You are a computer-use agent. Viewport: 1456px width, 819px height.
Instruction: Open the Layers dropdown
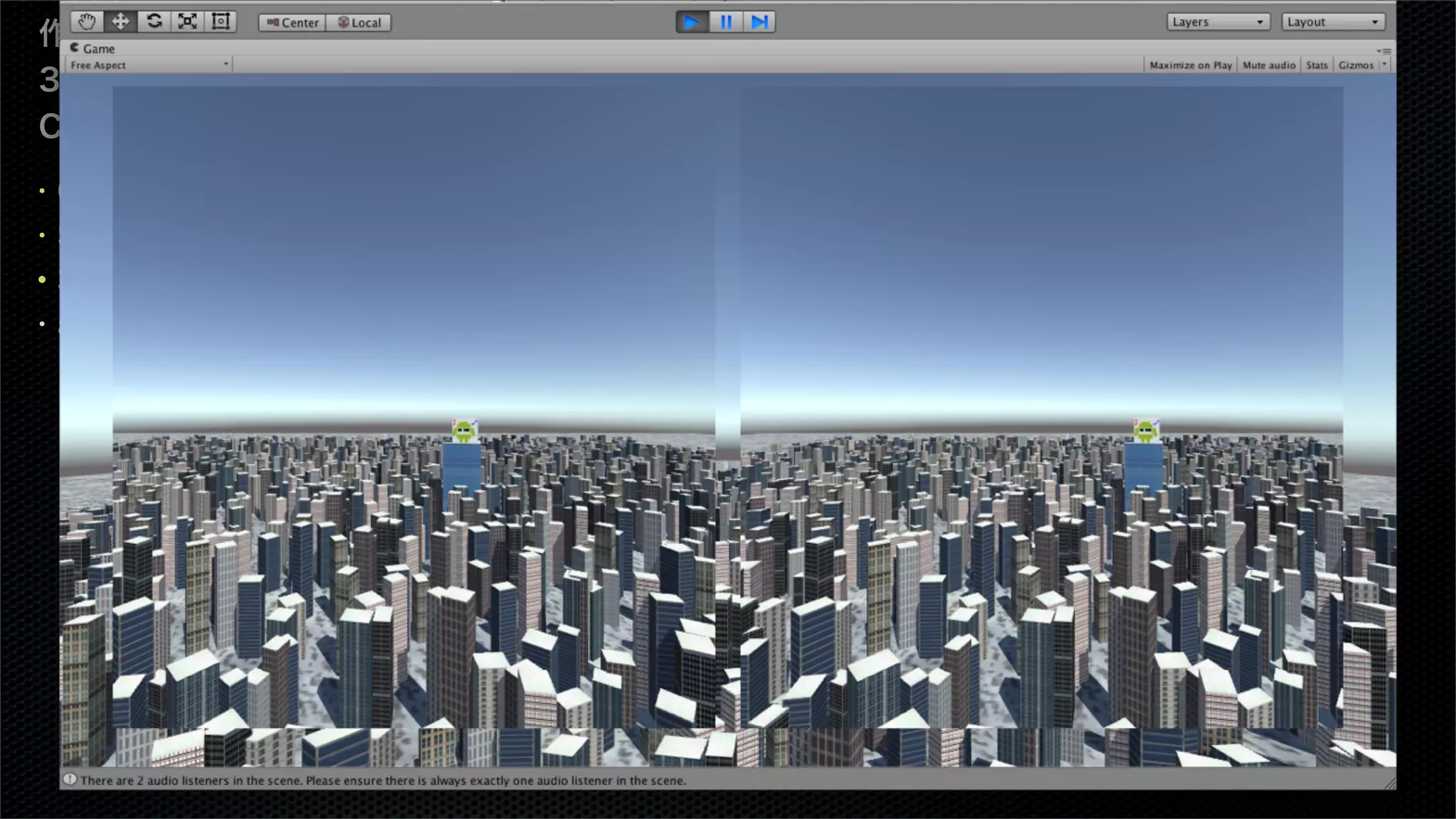tap(1217, 22)
